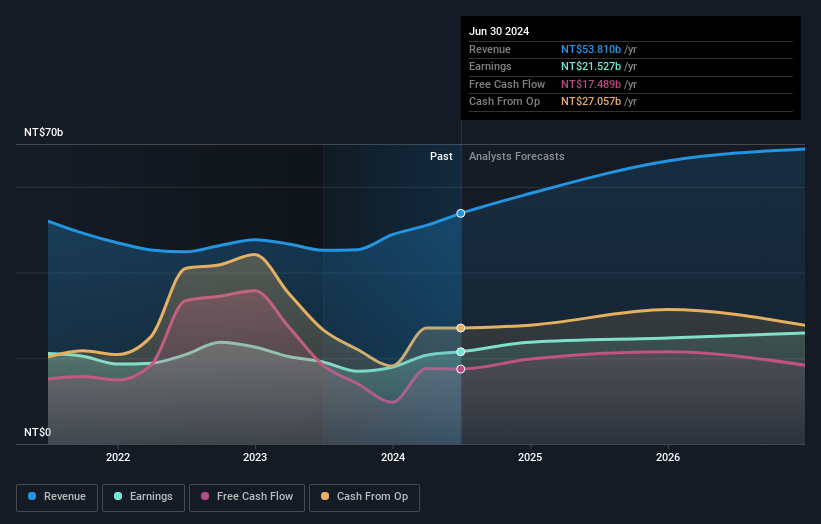Viewport: 821px width, 524px height.
Task: Click the orange Cash From Op data point
Action: [461, 328]
